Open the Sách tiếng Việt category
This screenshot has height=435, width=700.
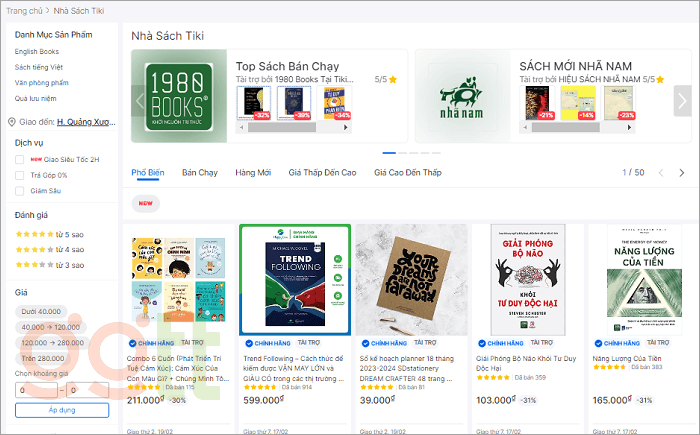click(39, 66)
